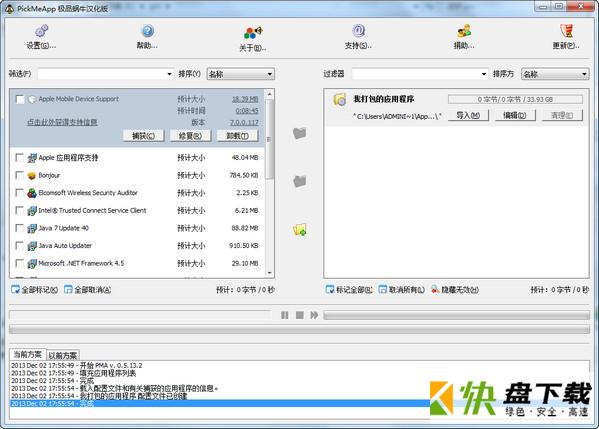The height and width of the screenshot is (429, 599).
Task: Click the PickMeApp title bar icon
Action: [10, 9]
